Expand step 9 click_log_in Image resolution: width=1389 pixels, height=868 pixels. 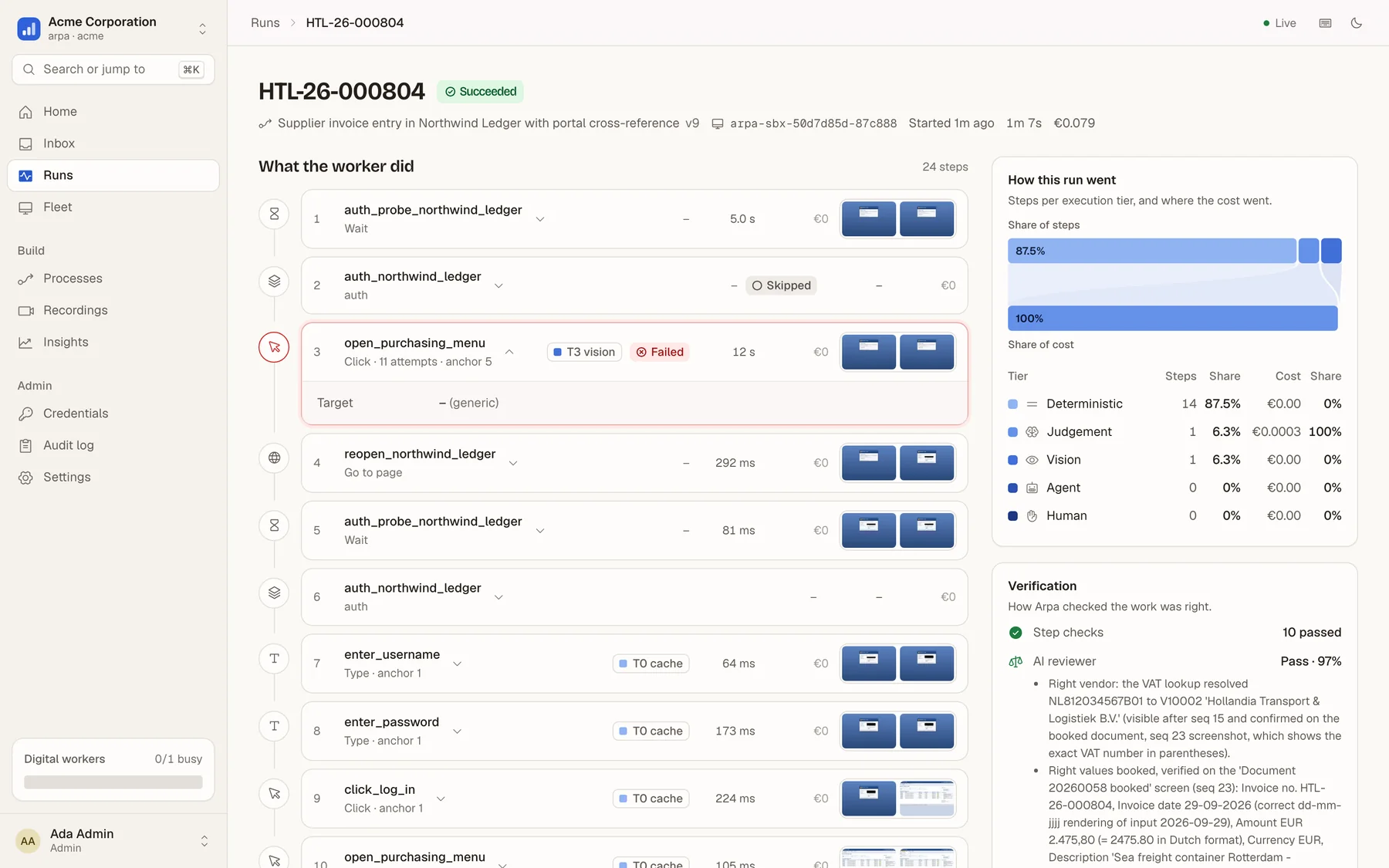coord(441,799)
